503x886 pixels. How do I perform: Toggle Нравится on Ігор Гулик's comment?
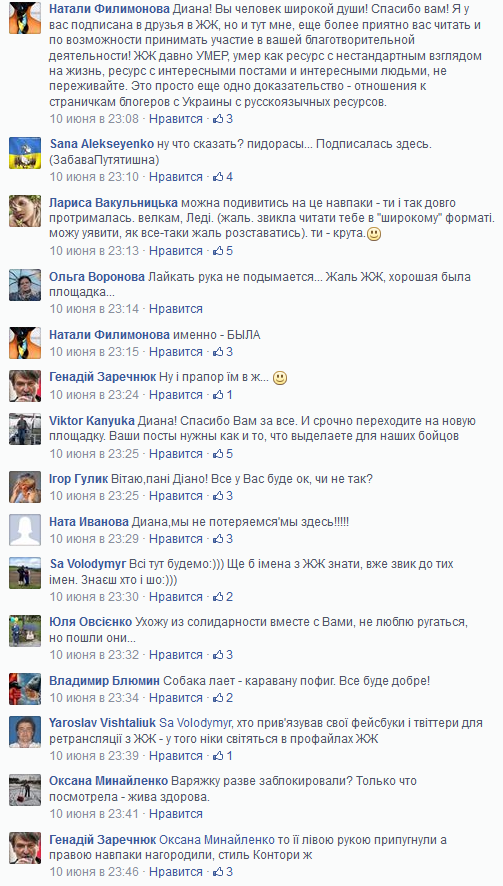click(x=176, y=496)
